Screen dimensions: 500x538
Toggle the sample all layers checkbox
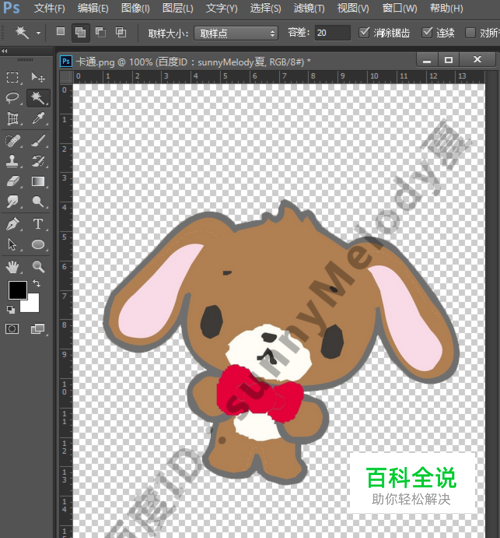470,33
